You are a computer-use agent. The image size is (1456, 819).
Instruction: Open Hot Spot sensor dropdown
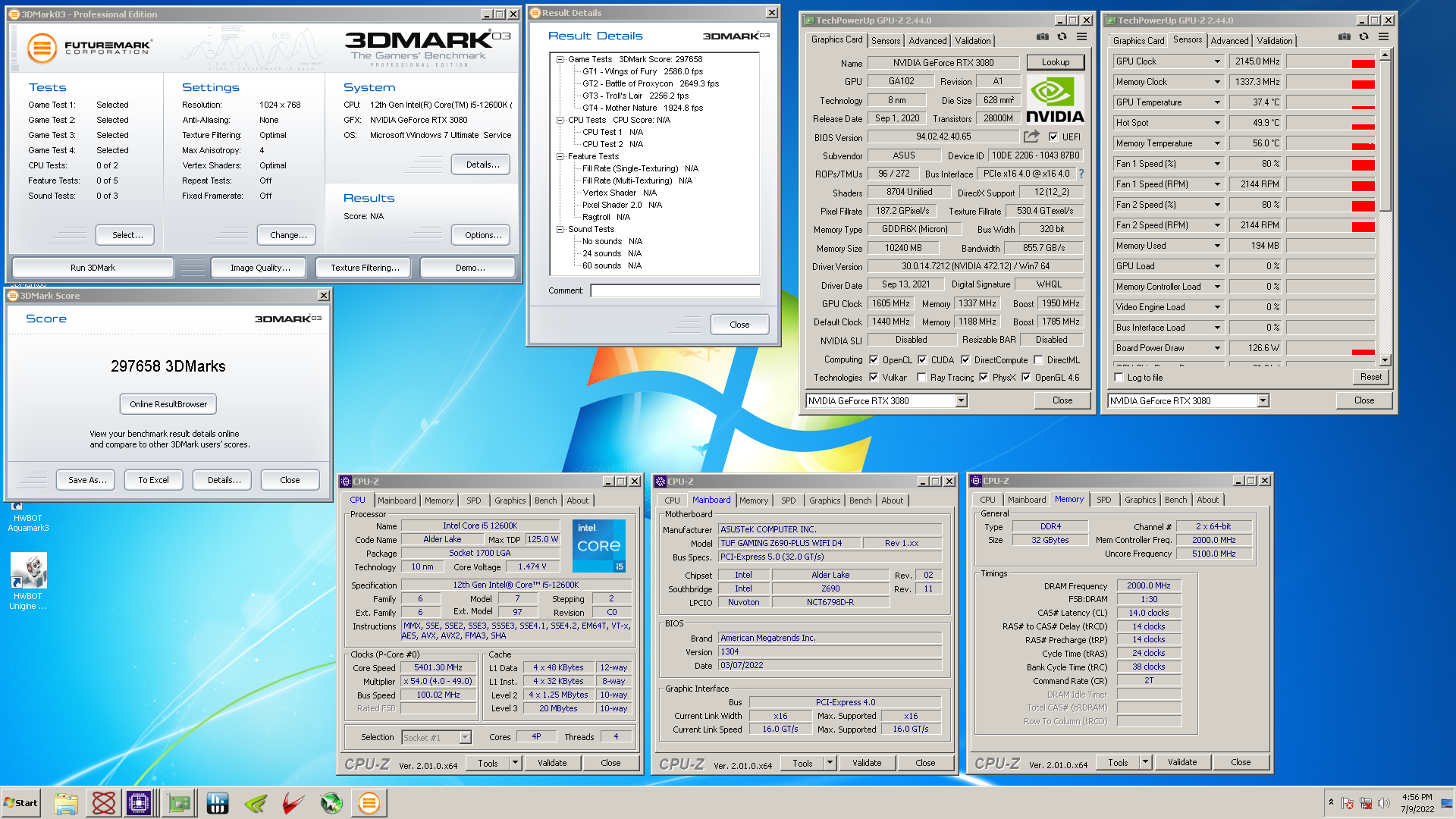click(1217, 123)
